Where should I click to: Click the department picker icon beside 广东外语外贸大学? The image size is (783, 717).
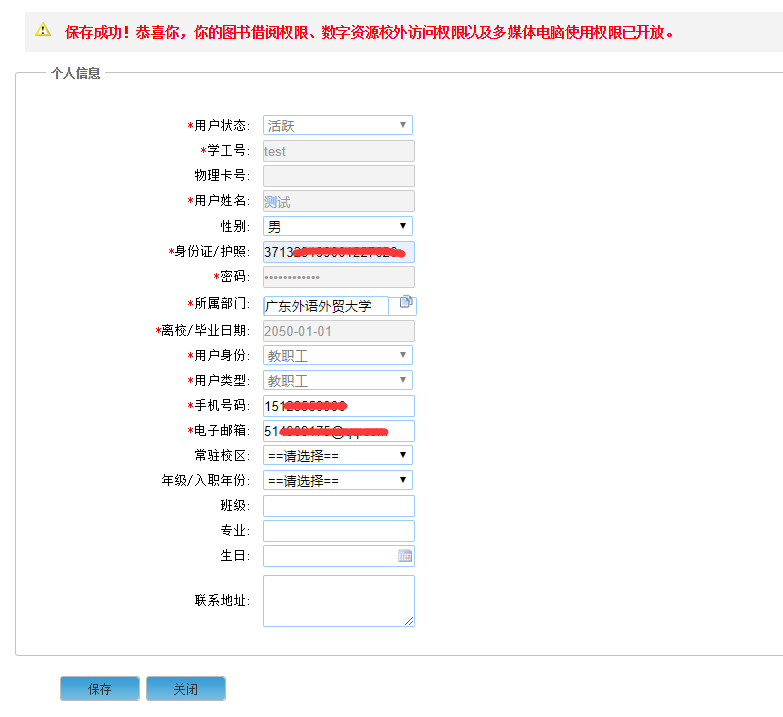pyautogui.click(x=406, y=302)
